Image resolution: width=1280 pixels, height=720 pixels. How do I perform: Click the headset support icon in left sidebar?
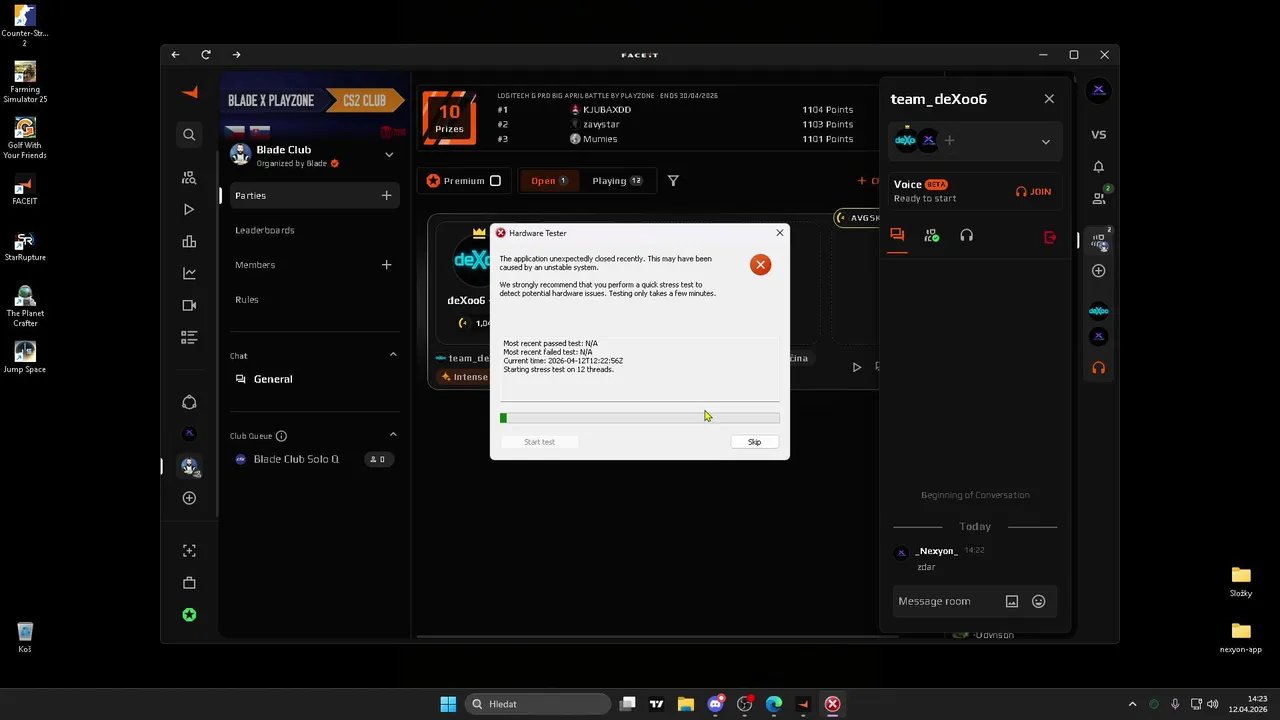pyautogui.click(x=189, y=402)
